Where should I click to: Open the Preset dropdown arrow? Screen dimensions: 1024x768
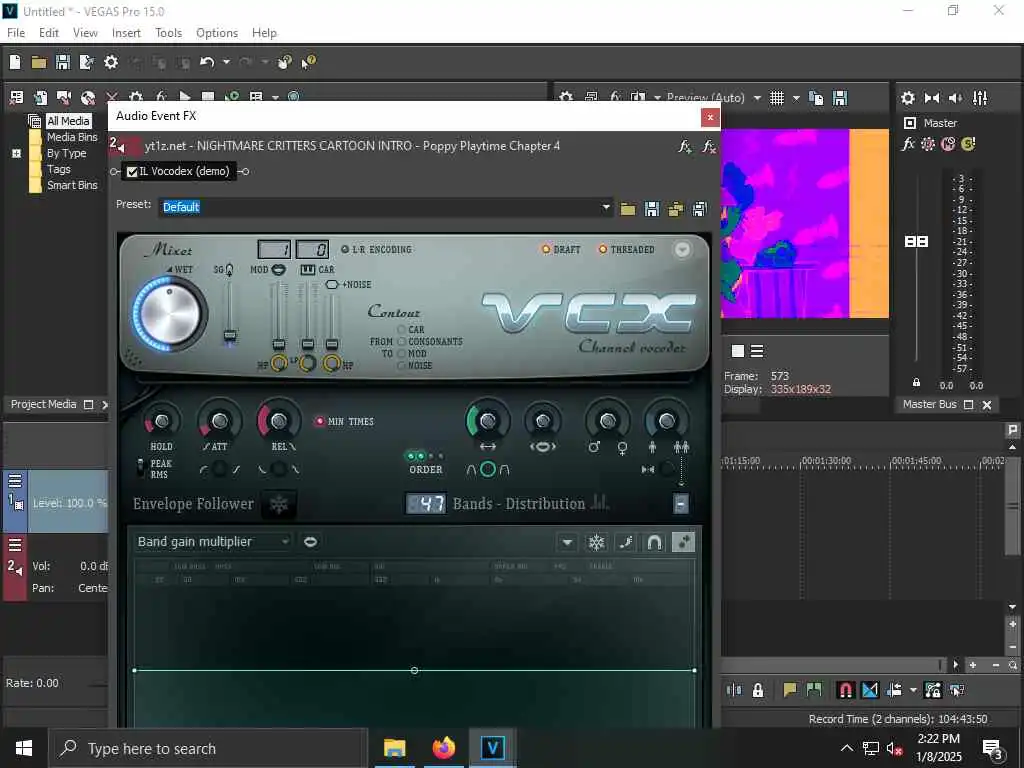point(606,207)
